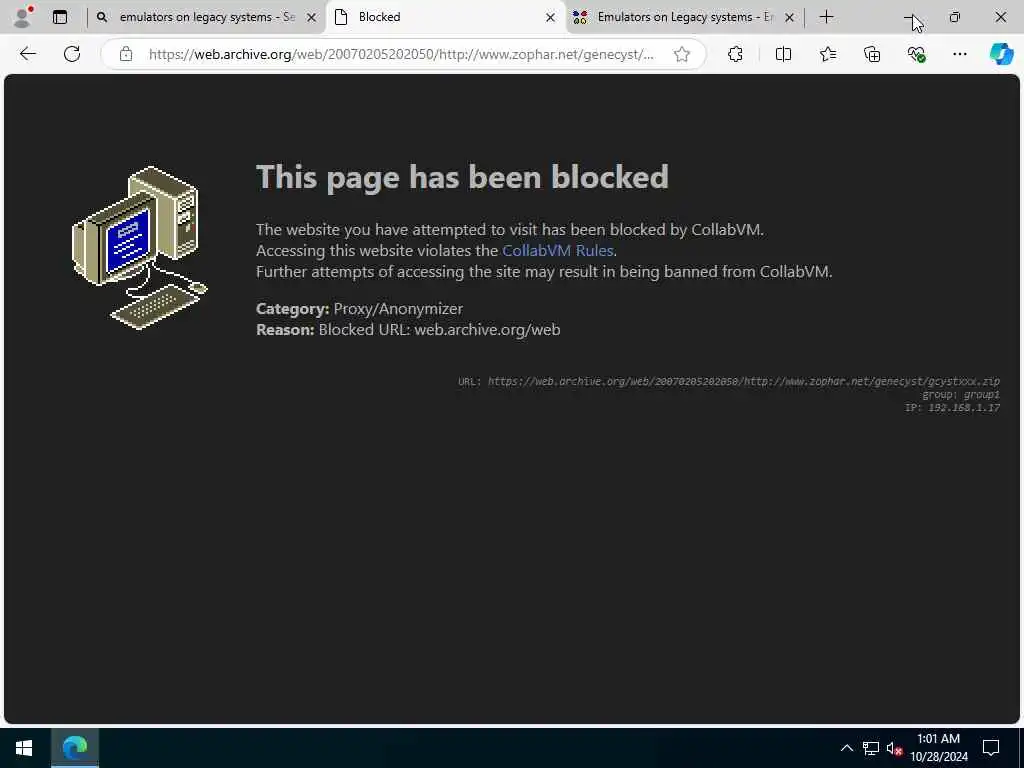The image size is (1024, 768).
Task: Open Browser essentials heart icon
Action: (x=916, y=54)
